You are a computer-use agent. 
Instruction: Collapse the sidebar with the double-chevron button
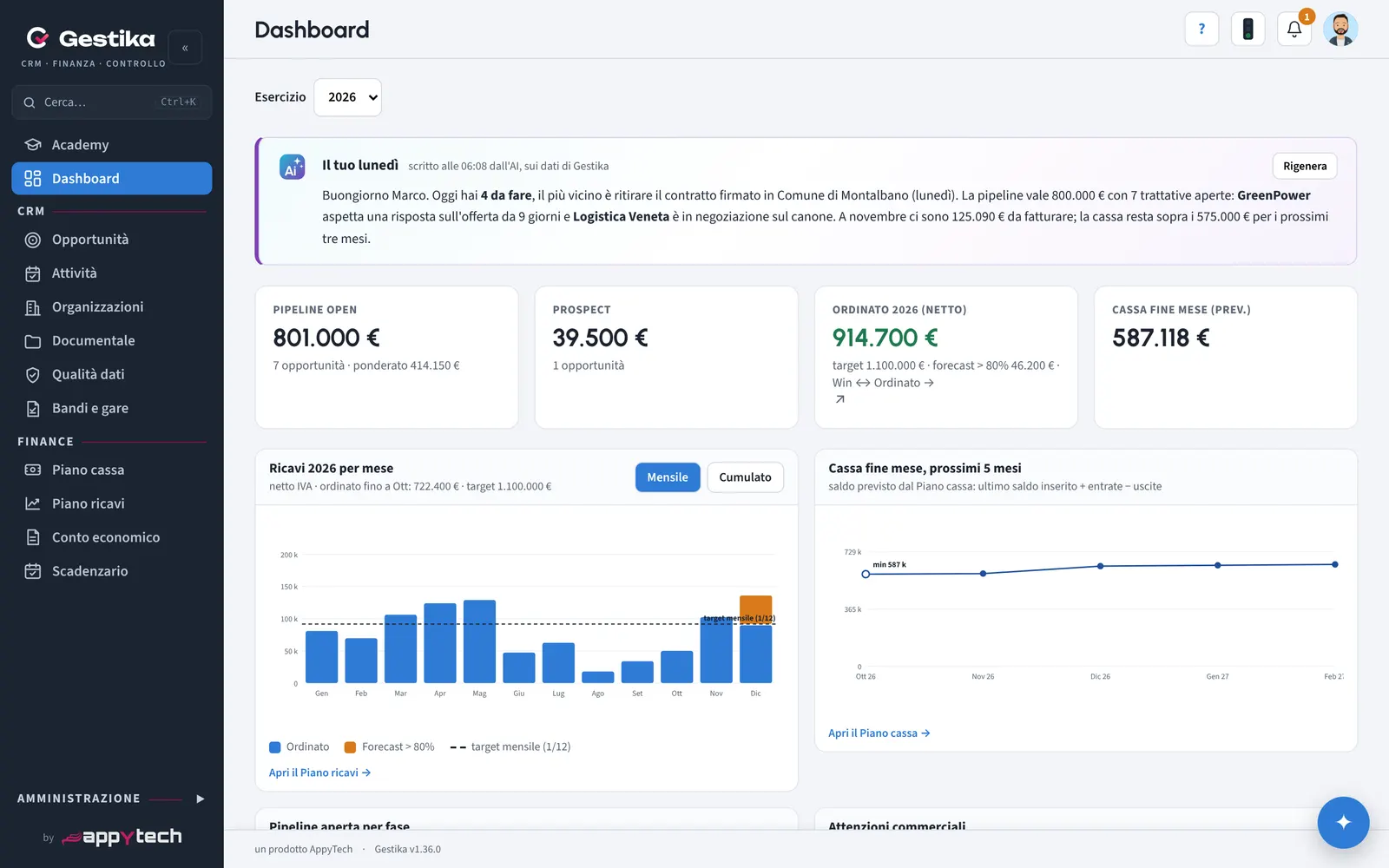185,48
